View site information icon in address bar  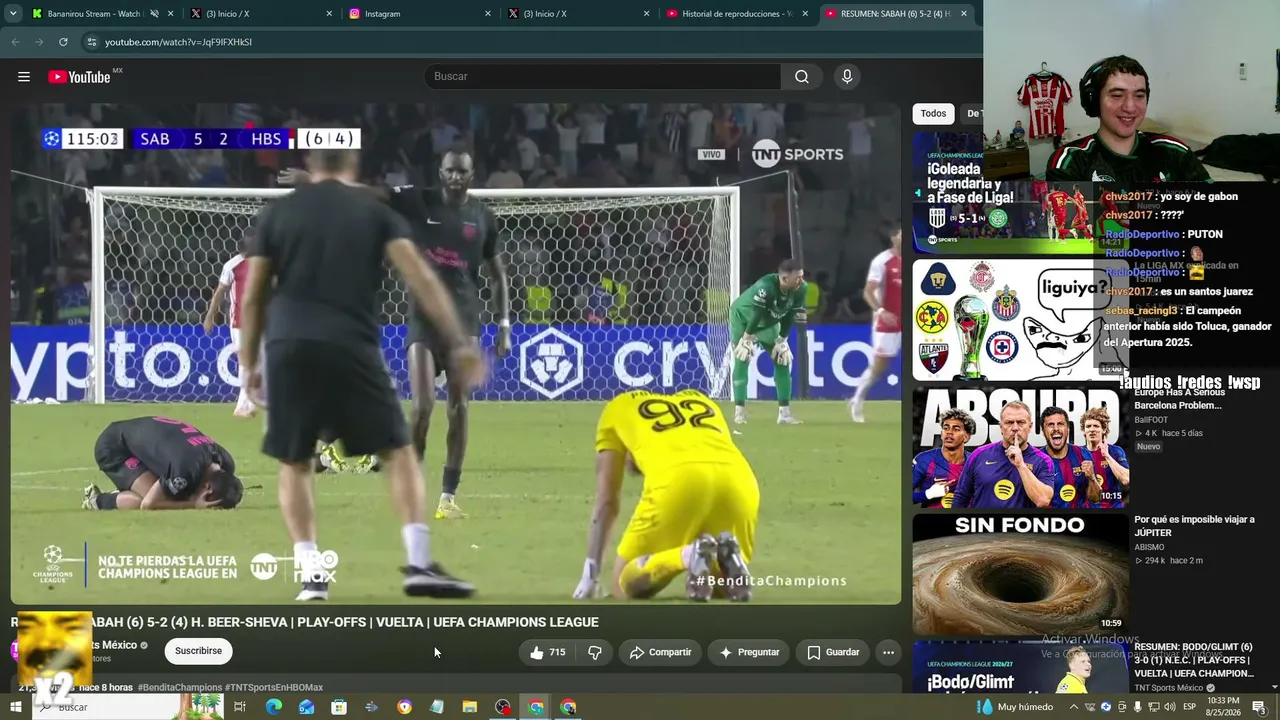[92, 42]
